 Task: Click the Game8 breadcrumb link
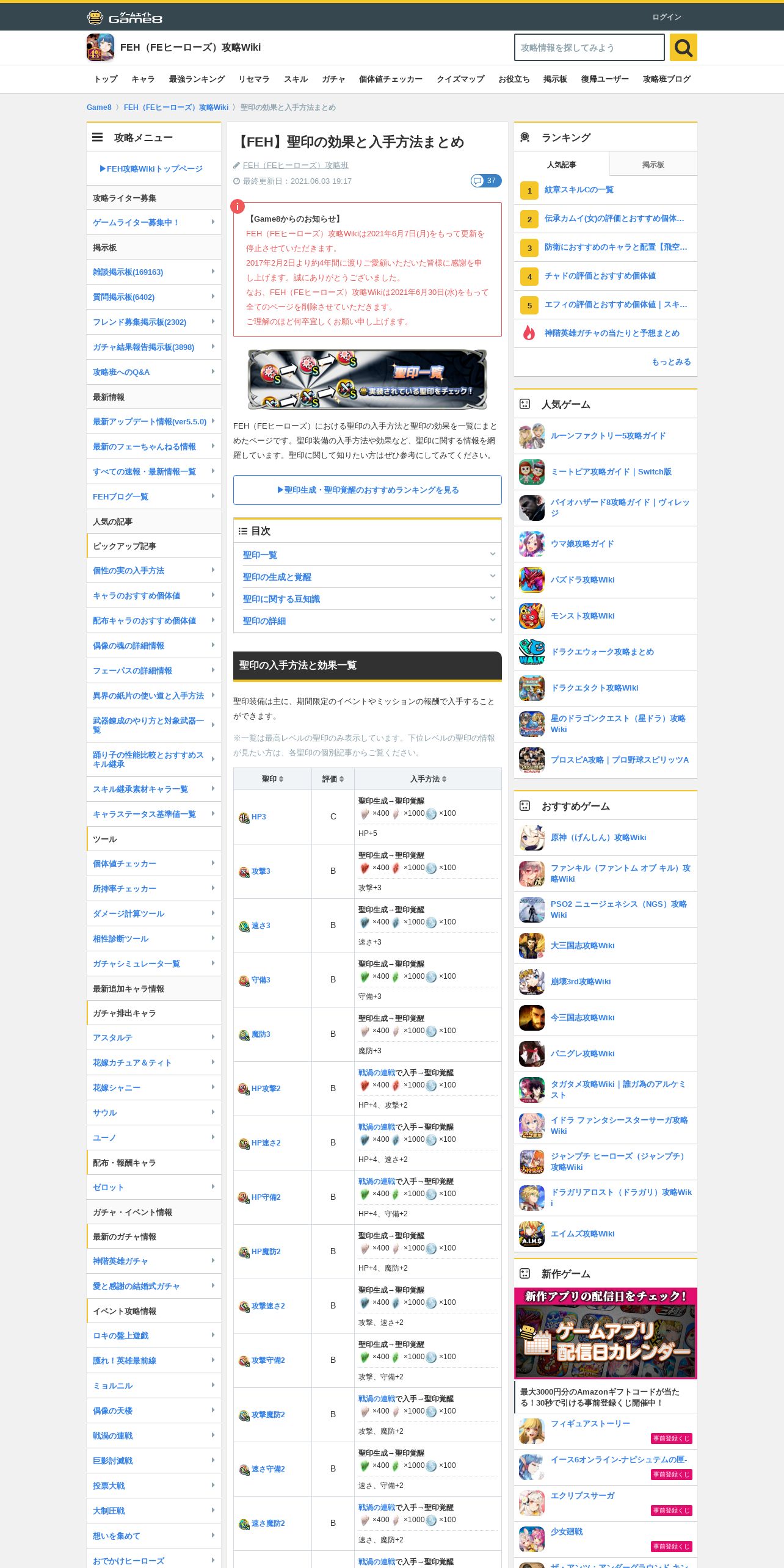click(99, 107)
